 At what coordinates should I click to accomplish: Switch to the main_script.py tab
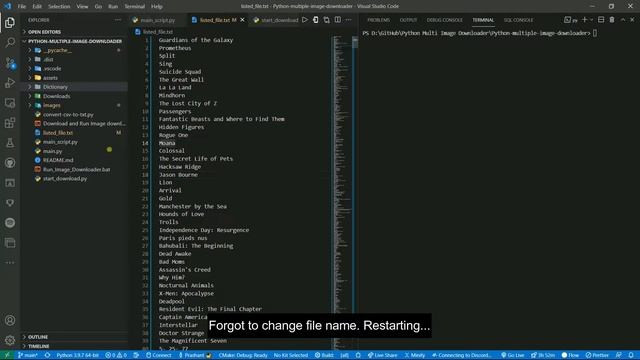[x=158, y=20]
